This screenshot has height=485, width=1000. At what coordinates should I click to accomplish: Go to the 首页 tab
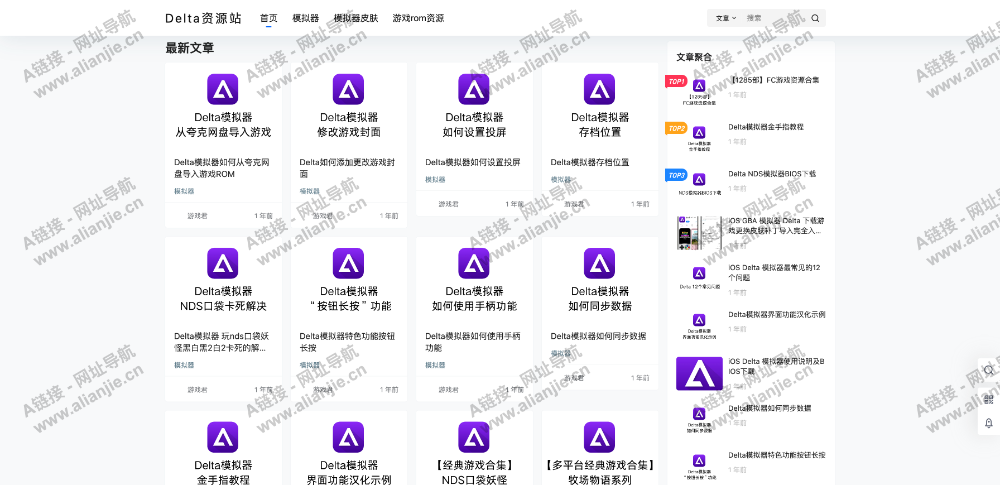(268, 19)
